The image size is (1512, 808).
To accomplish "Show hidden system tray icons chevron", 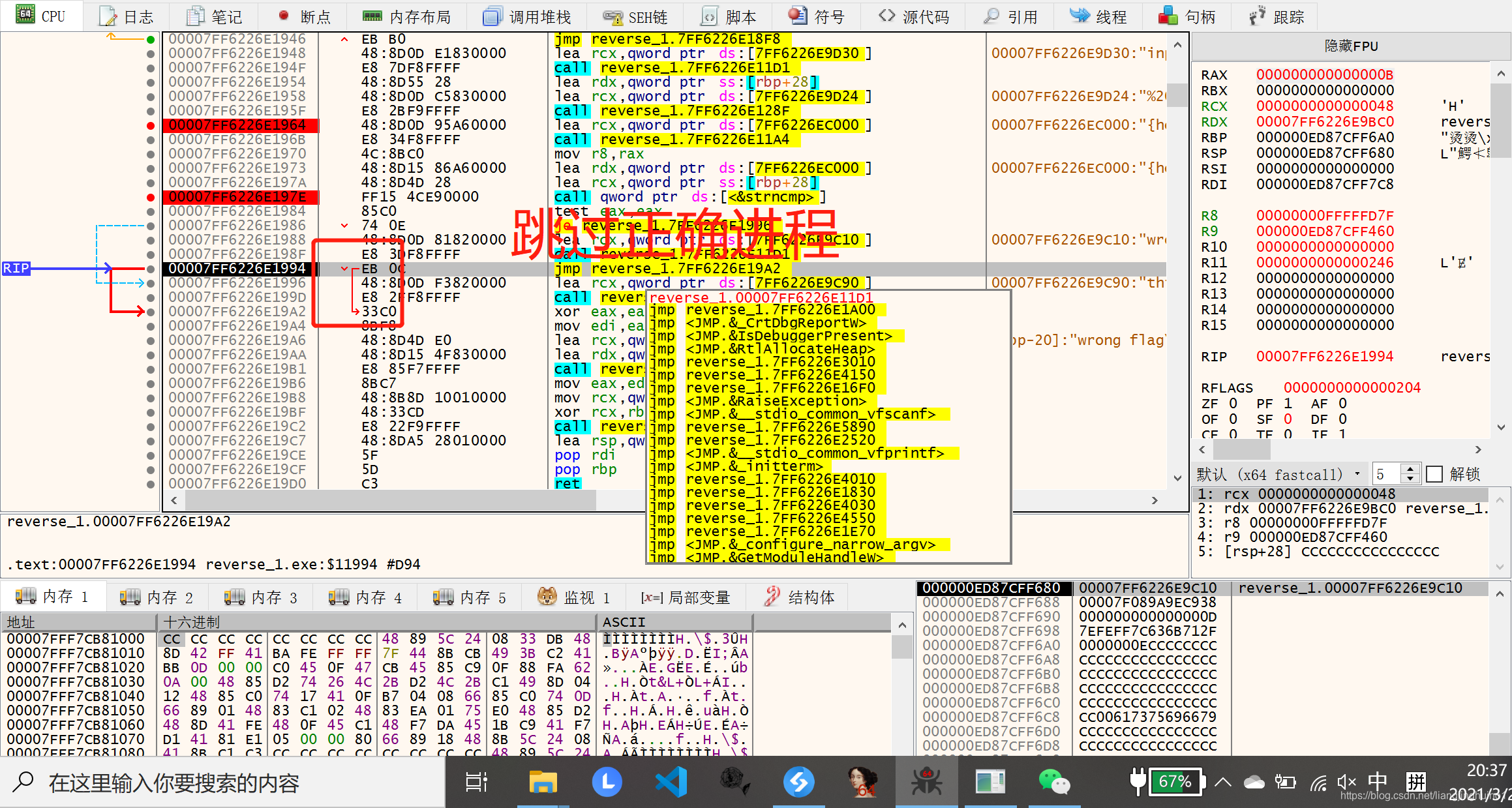I will pos(1223,781).
